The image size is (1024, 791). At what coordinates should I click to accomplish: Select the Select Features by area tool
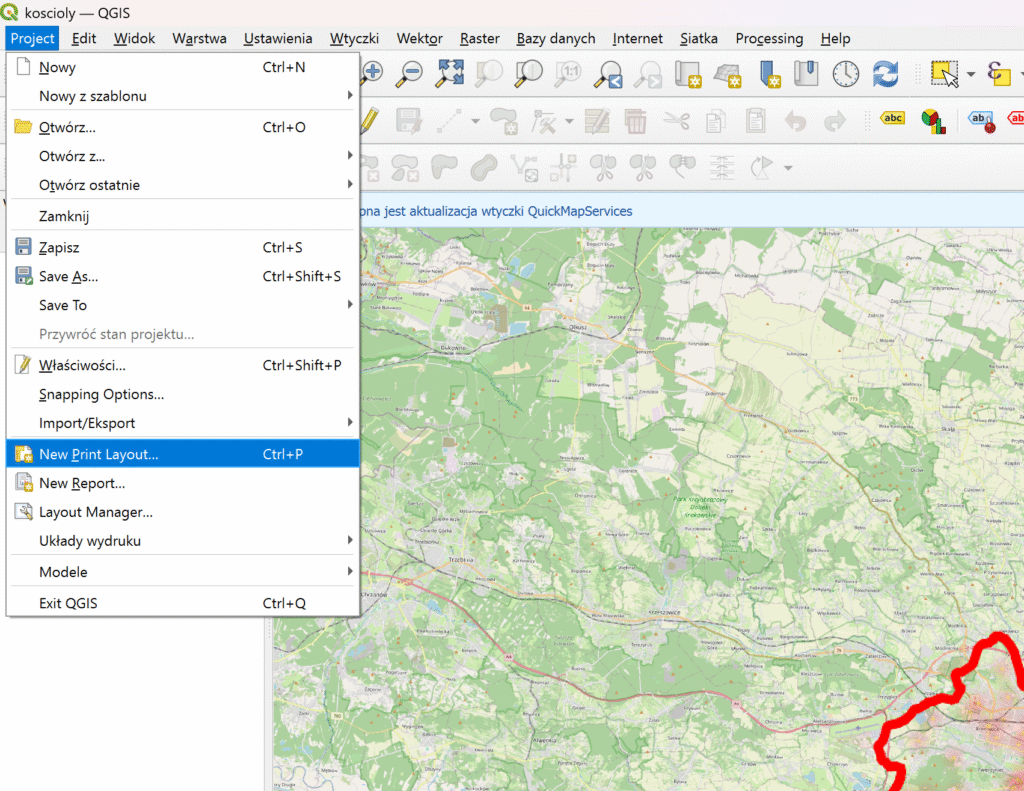(x=944, y=73)
